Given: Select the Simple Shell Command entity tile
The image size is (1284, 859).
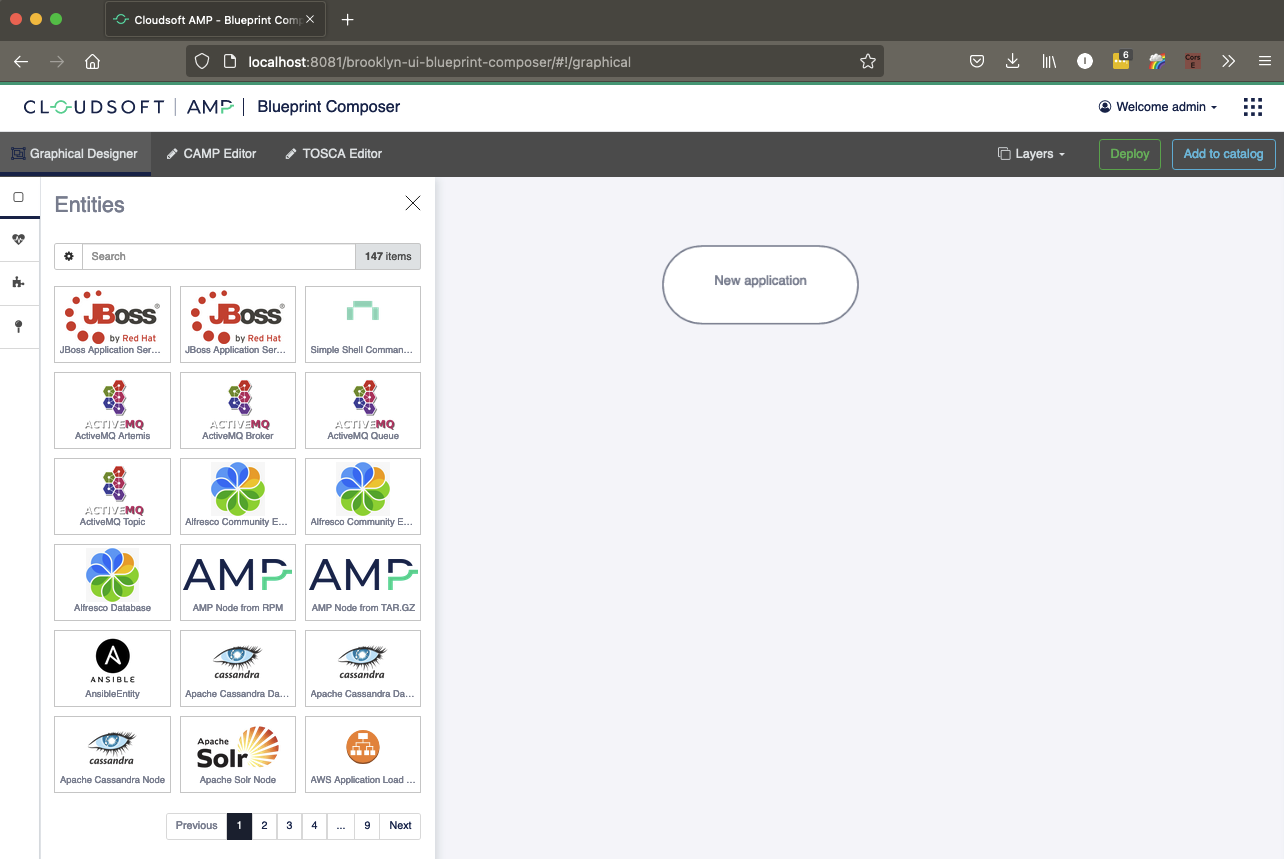Looking at the screenshot, I should [x=363, y=324].
